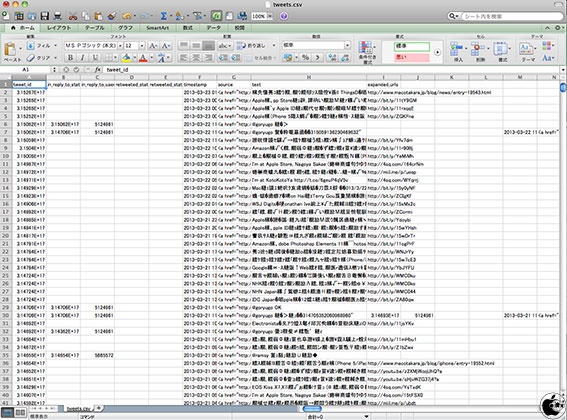
Task: Undo the last action
Action: click(127, 16)
